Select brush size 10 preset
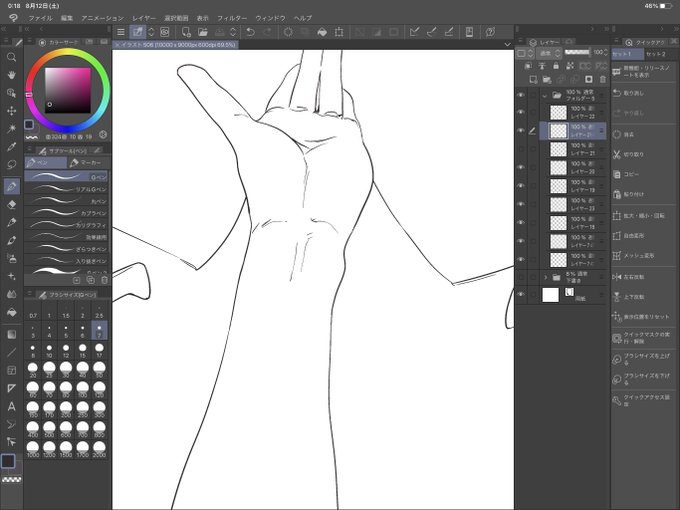680x510 pixels. 49,350
